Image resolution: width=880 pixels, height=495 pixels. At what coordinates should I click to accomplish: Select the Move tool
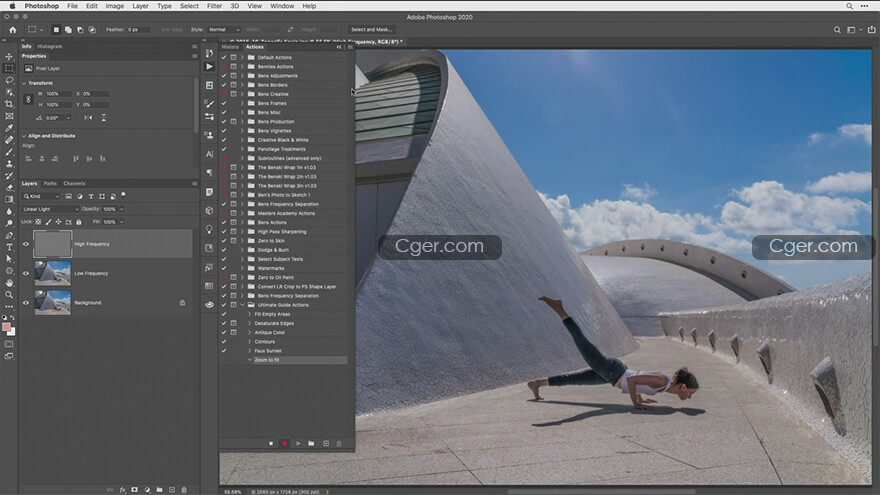tap(9, 57)
